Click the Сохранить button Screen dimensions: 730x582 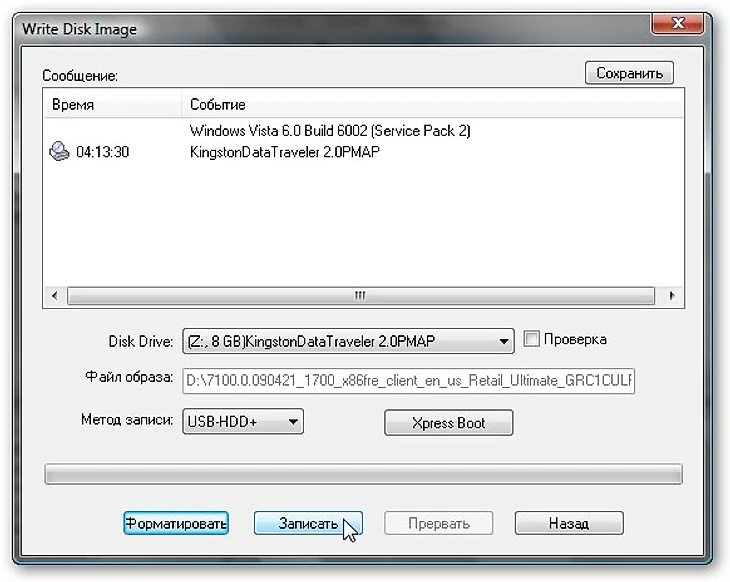click(x=629, y=73)
